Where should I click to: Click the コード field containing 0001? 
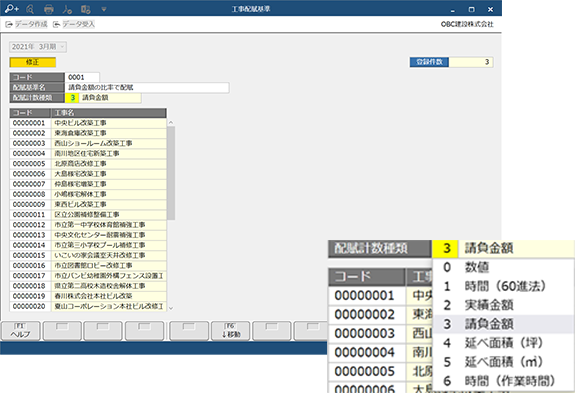click(82, 77)
